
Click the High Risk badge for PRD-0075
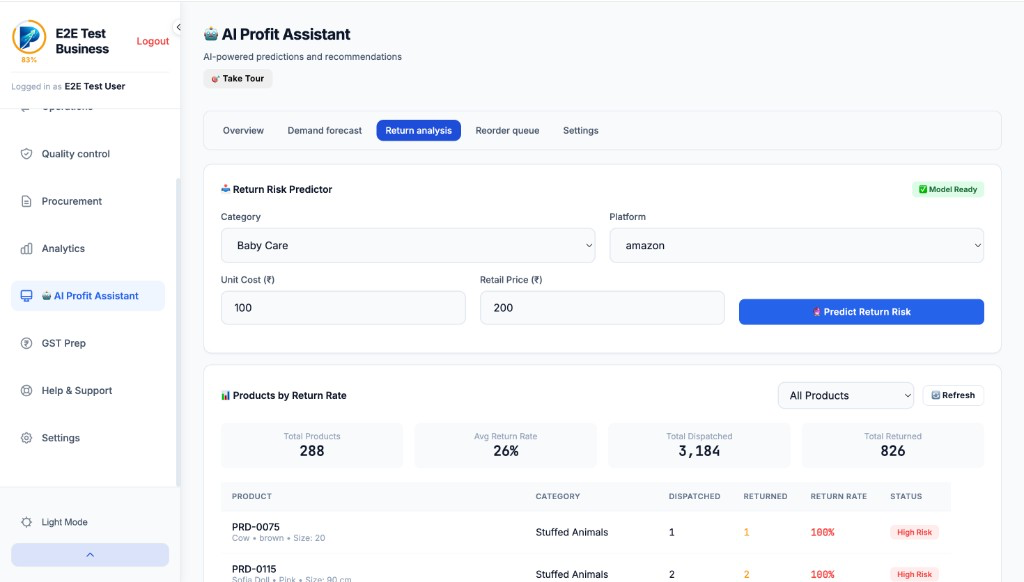tap(914, 532)
